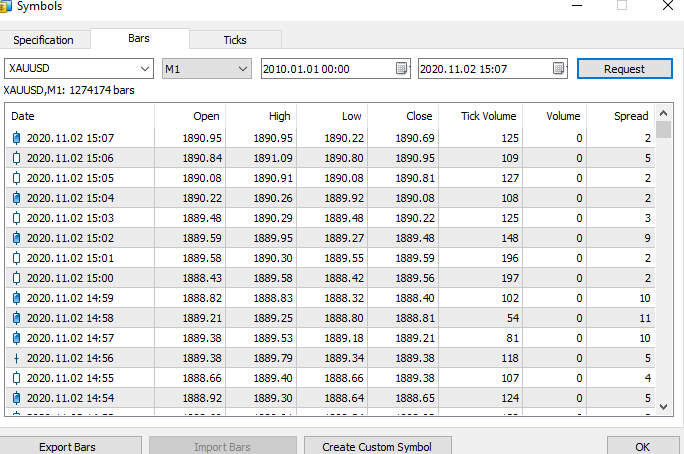Screen dimensions: 684x454
Task: Click the candlestick icon for the 15:01 bar
Action: [x=16, y=258]
